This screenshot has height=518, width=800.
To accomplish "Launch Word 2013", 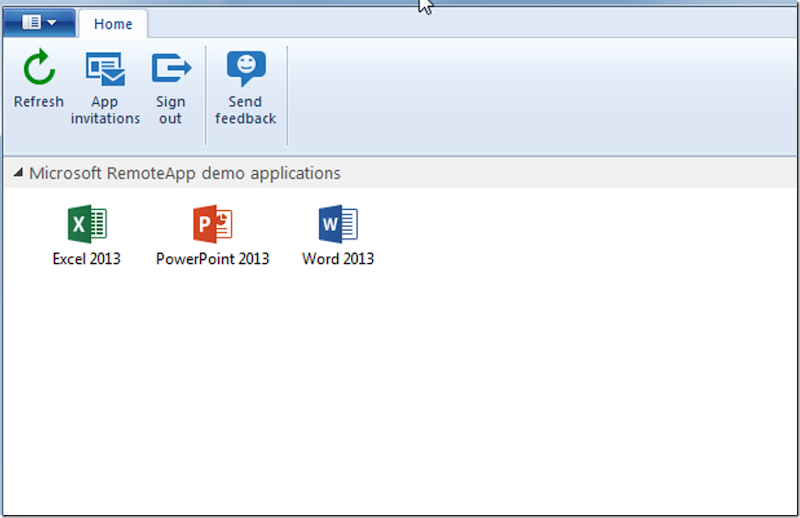I will 338,235.
